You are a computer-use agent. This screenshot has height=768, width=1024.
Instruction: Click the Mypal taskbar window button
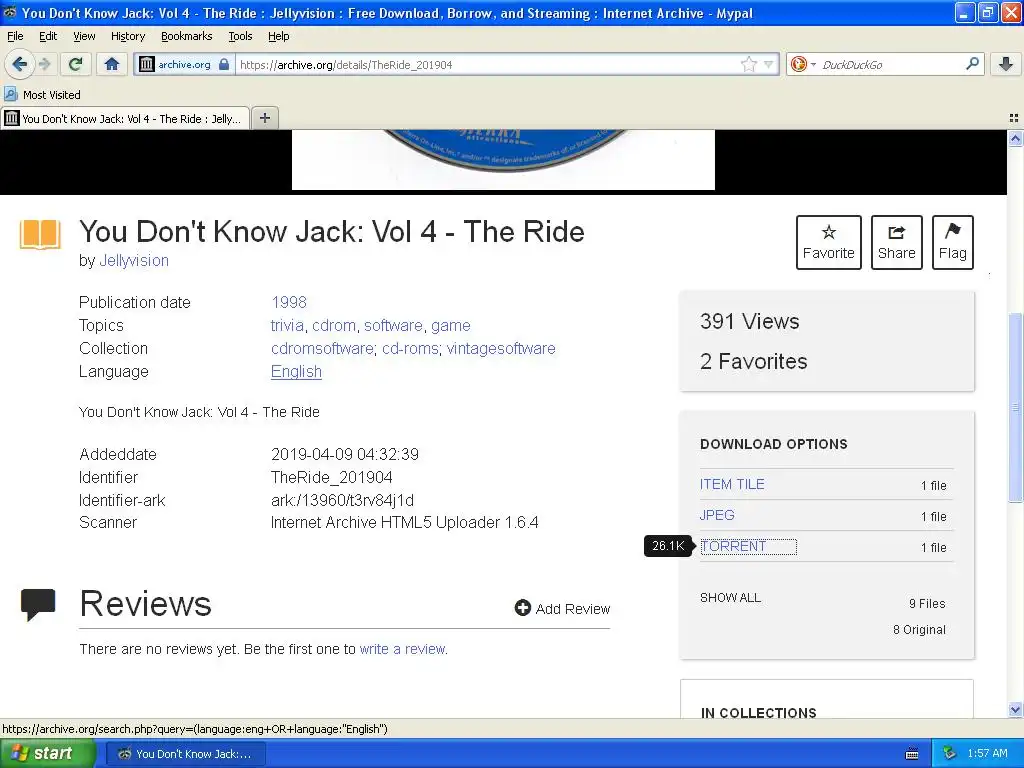pyautogui.click(x=185, y=754)
